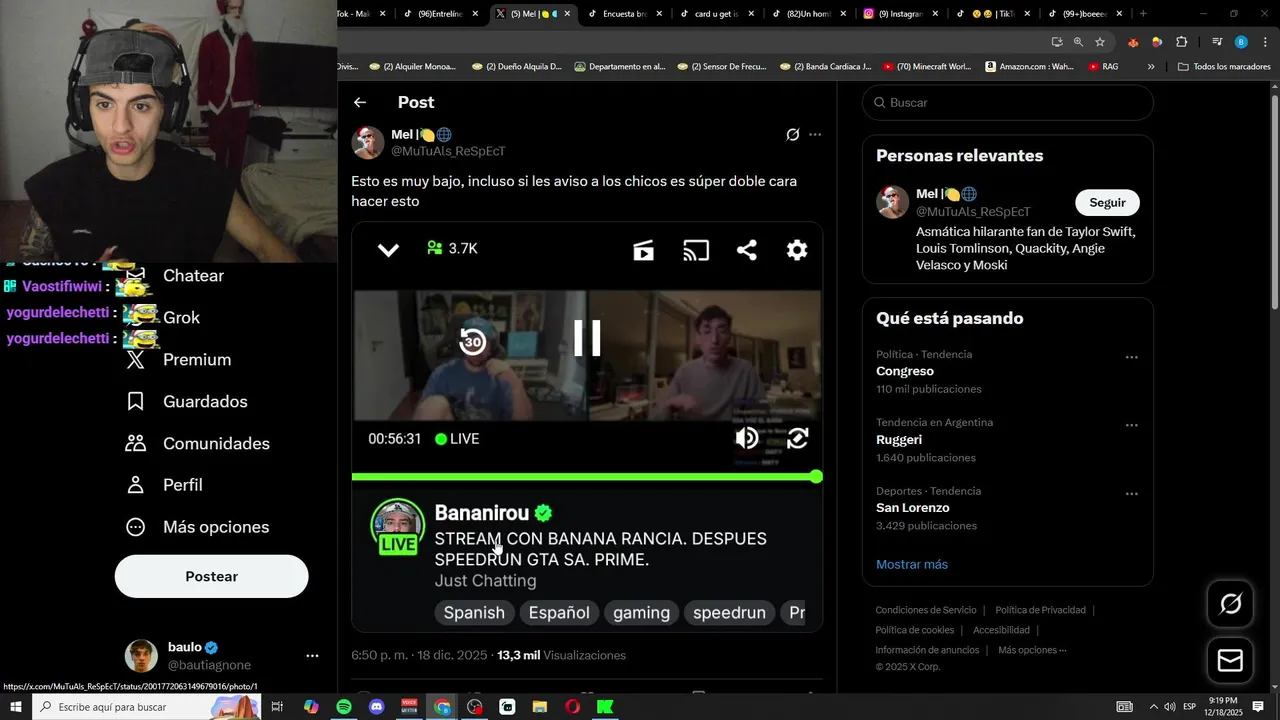Click baulo profile avatar
1280x720 pixels.
[141, 656]
